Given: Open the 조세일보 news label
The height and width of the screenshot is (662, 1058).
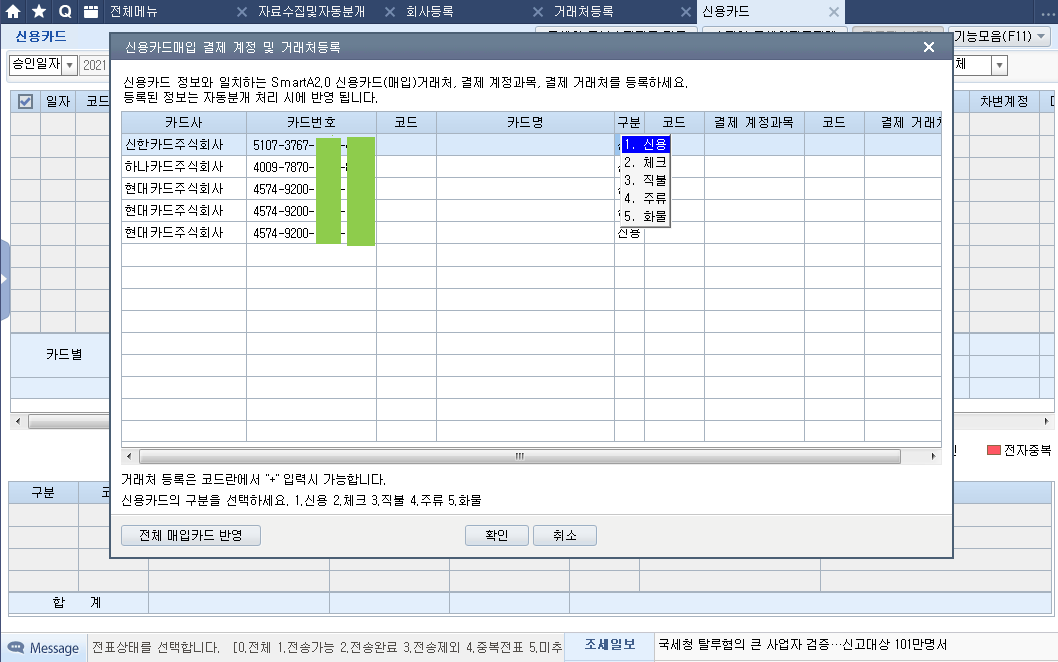Looking at the screenshot, I should click(609, 644).
